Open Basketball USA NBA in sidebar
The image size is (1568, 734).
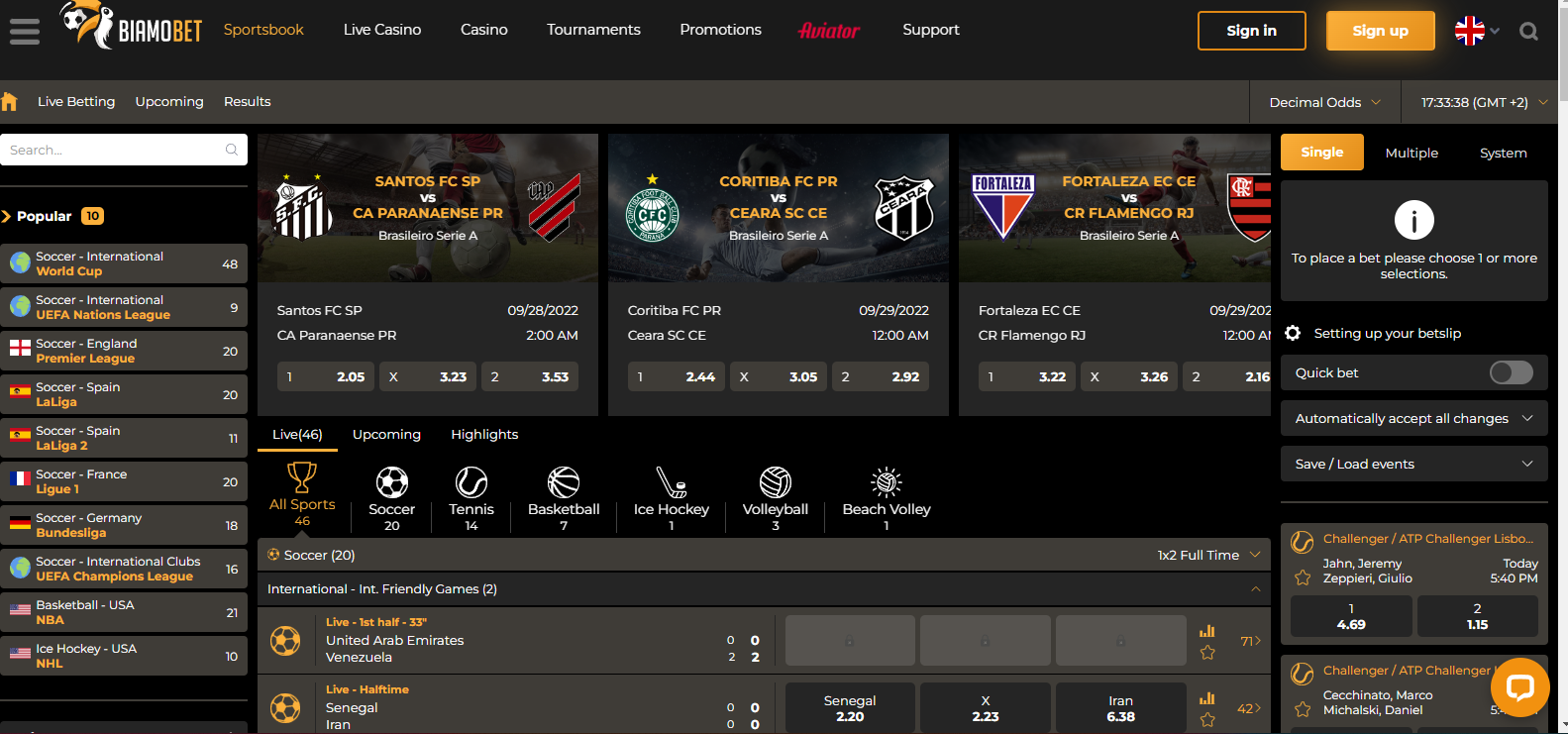pyautogui.click(x=124, y=612)
